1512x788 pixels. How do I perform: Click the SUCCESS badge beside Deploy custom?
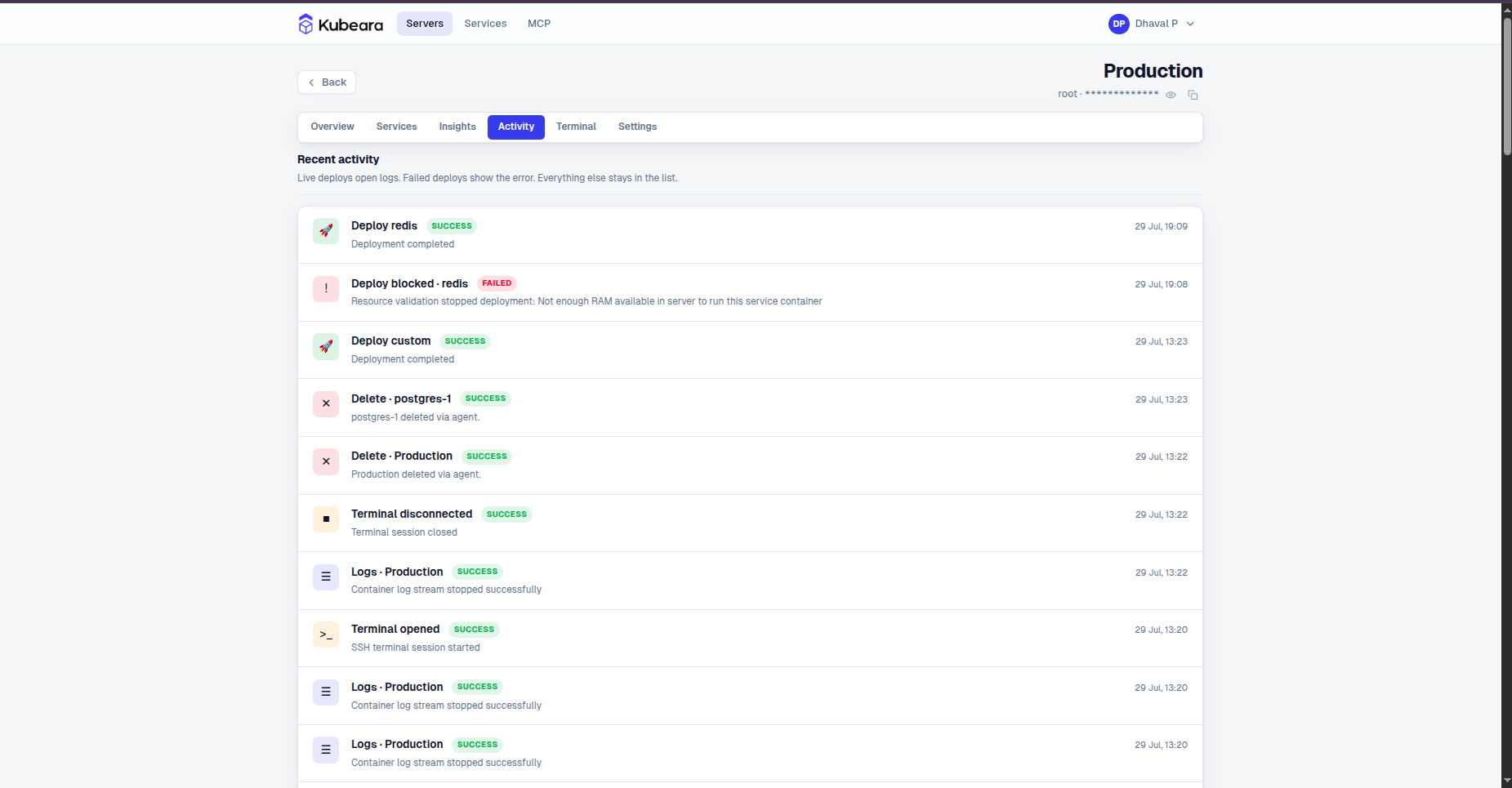(x=465, y=341)
